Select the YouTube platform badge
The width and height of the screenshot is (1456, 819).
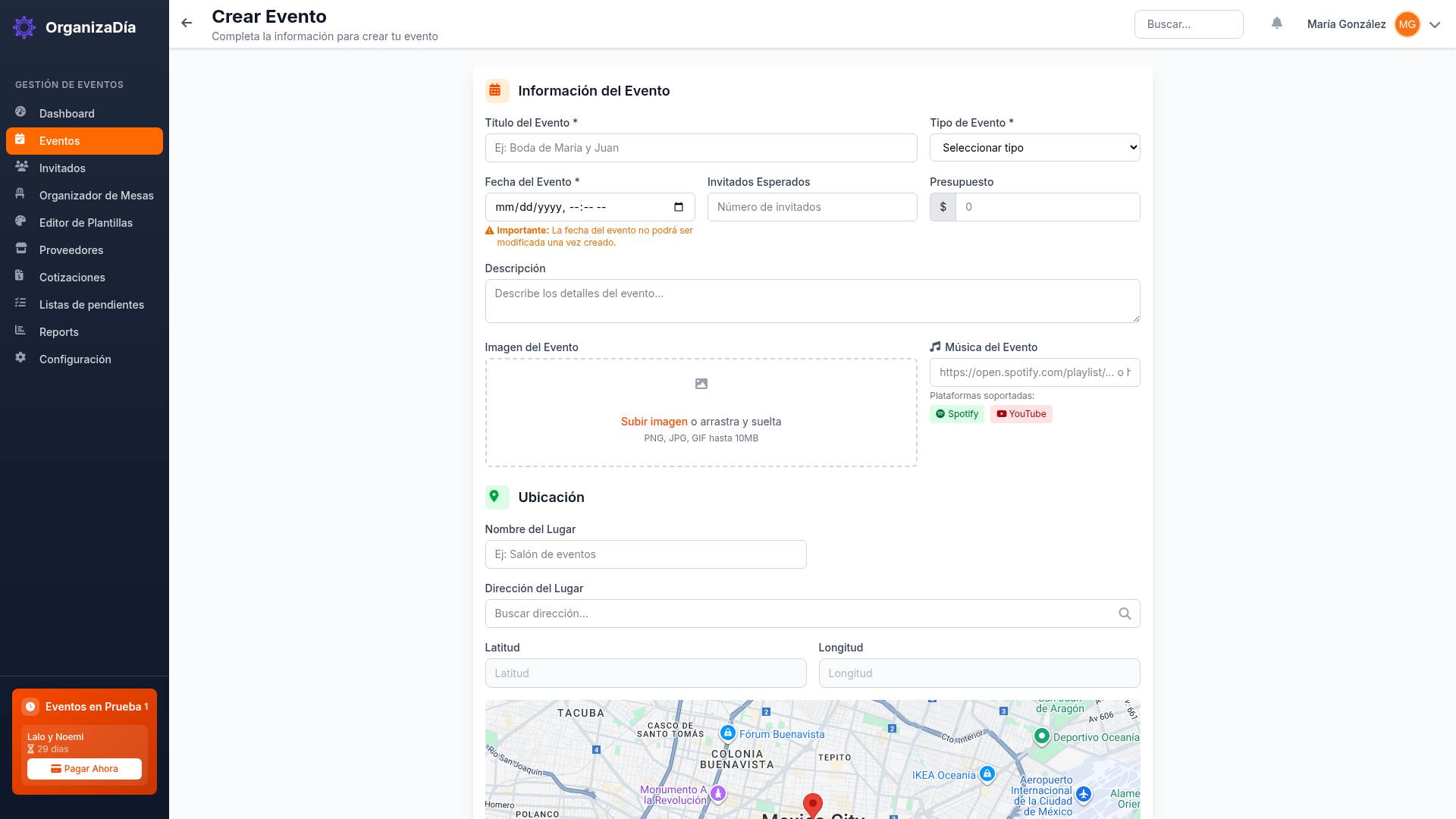click(1021, 414)
